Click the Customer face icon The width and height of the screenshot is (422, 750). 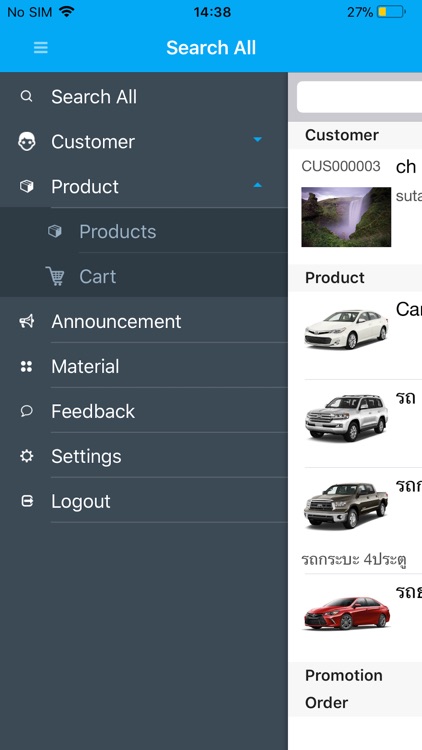coord(27,142)
